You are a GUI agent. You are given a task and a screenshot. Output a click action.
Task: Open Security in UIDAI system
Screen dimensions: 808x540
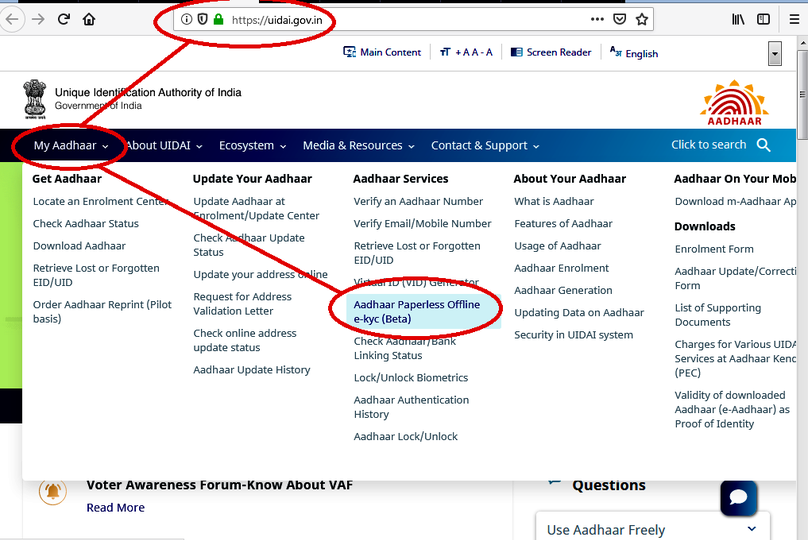(574, 335)
